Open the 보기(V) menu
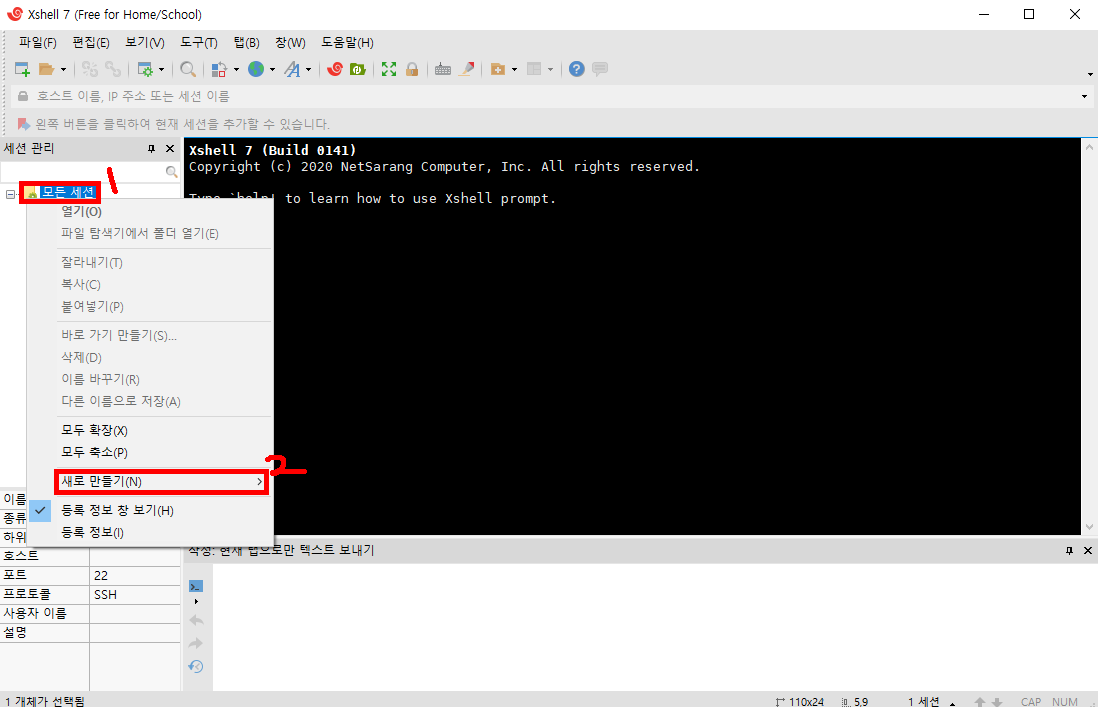Screen dimensions: 1098x707 145,43
